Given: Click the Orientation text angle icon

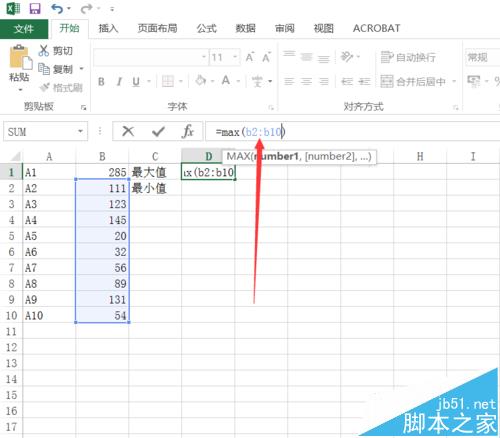Looking at the screenshot, I should (347, 57).
